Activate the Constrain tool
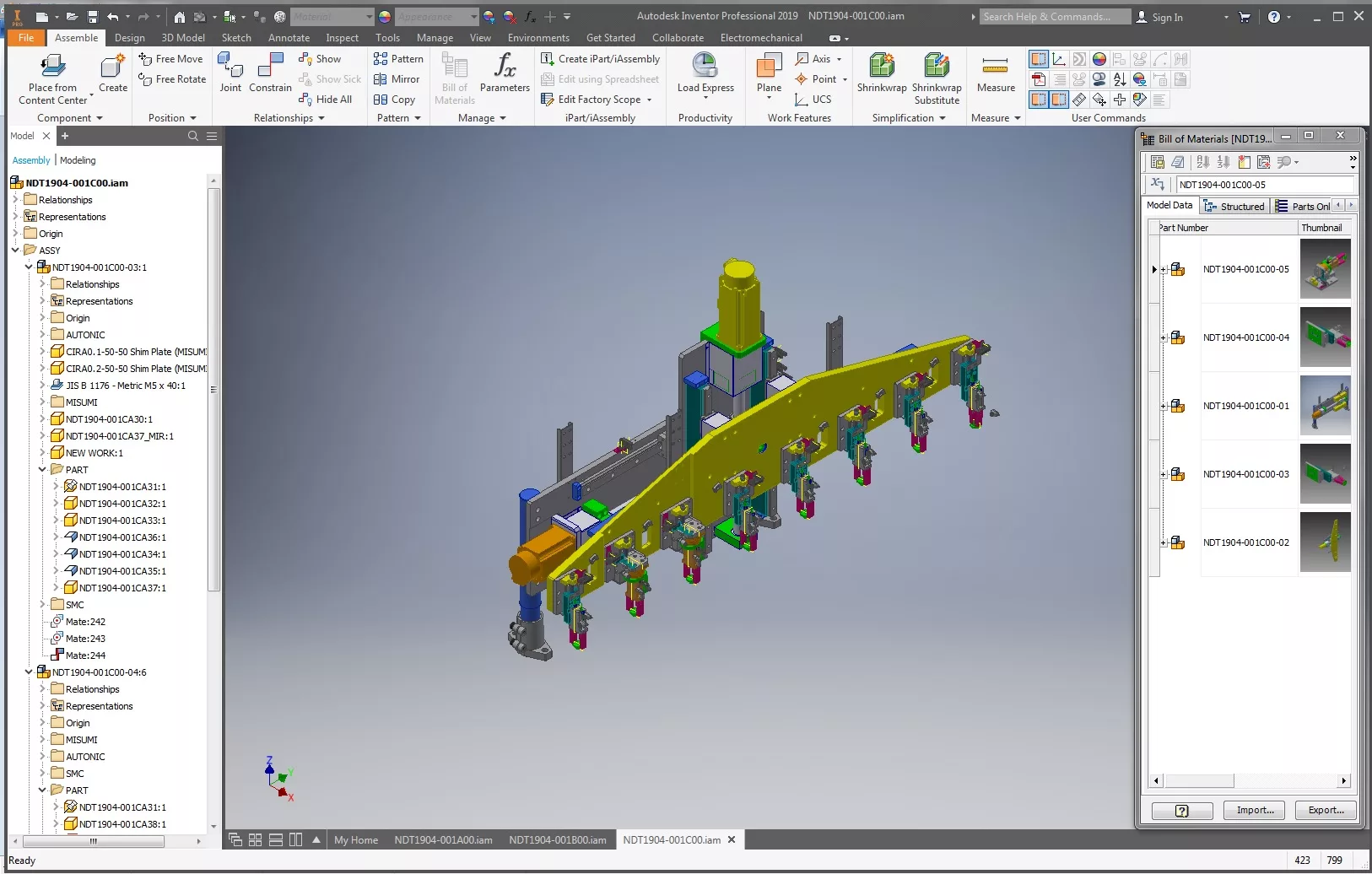Image resolution: width=1372 pixels, height=874 pixels. click(x=269, y=72)
